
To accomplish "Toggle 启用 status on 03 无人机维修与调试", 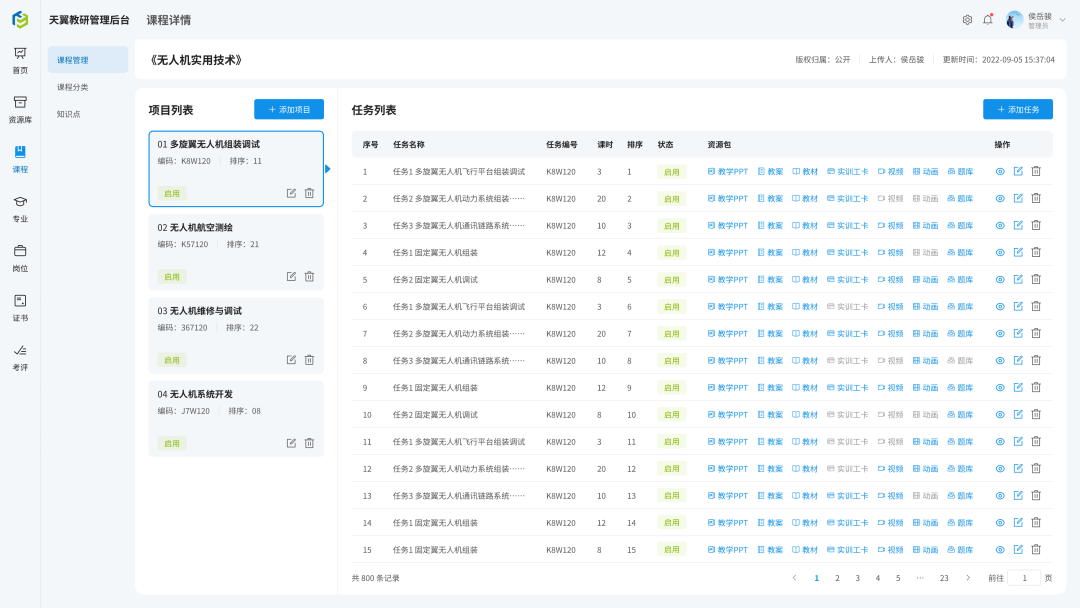I will click(172, 360).
